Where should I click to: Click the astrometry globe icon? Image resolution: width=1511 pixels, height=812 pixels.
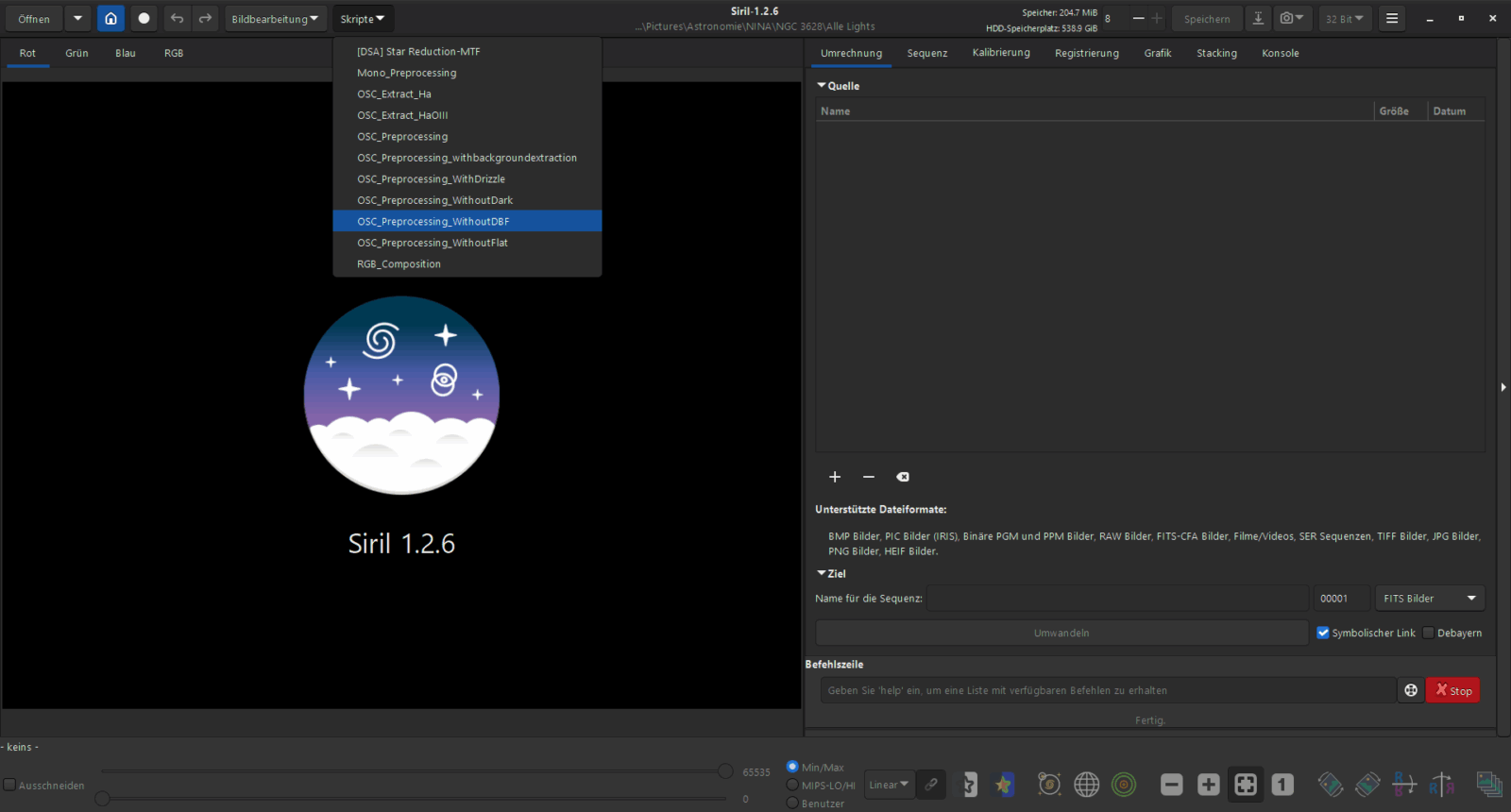pyautogui.click(x=1087, y=785)
